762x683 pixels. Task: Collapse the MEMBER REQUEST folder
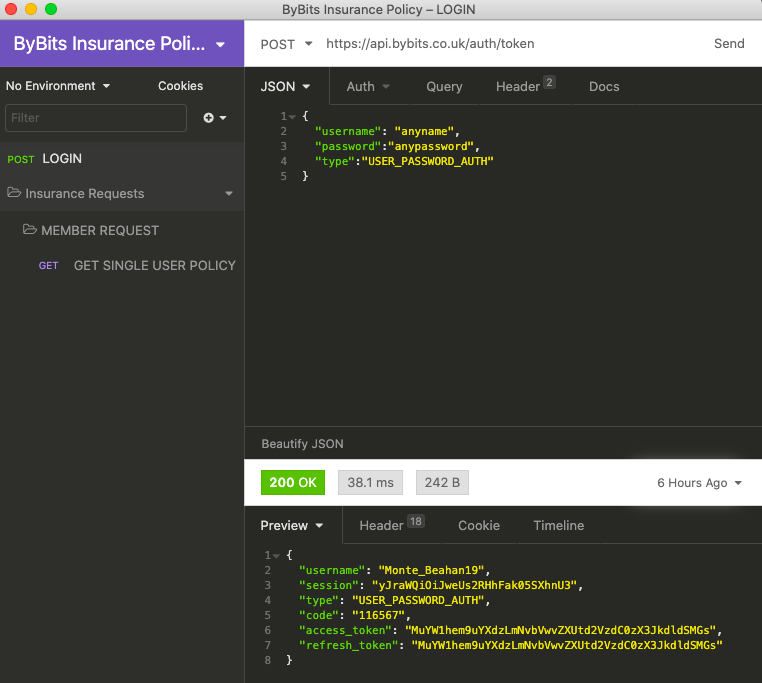[x=91, y=230]
